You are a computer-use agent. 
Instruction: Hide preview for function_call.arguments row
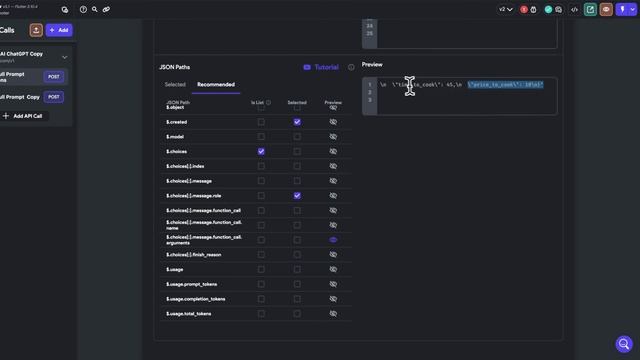tap(333, 240)
